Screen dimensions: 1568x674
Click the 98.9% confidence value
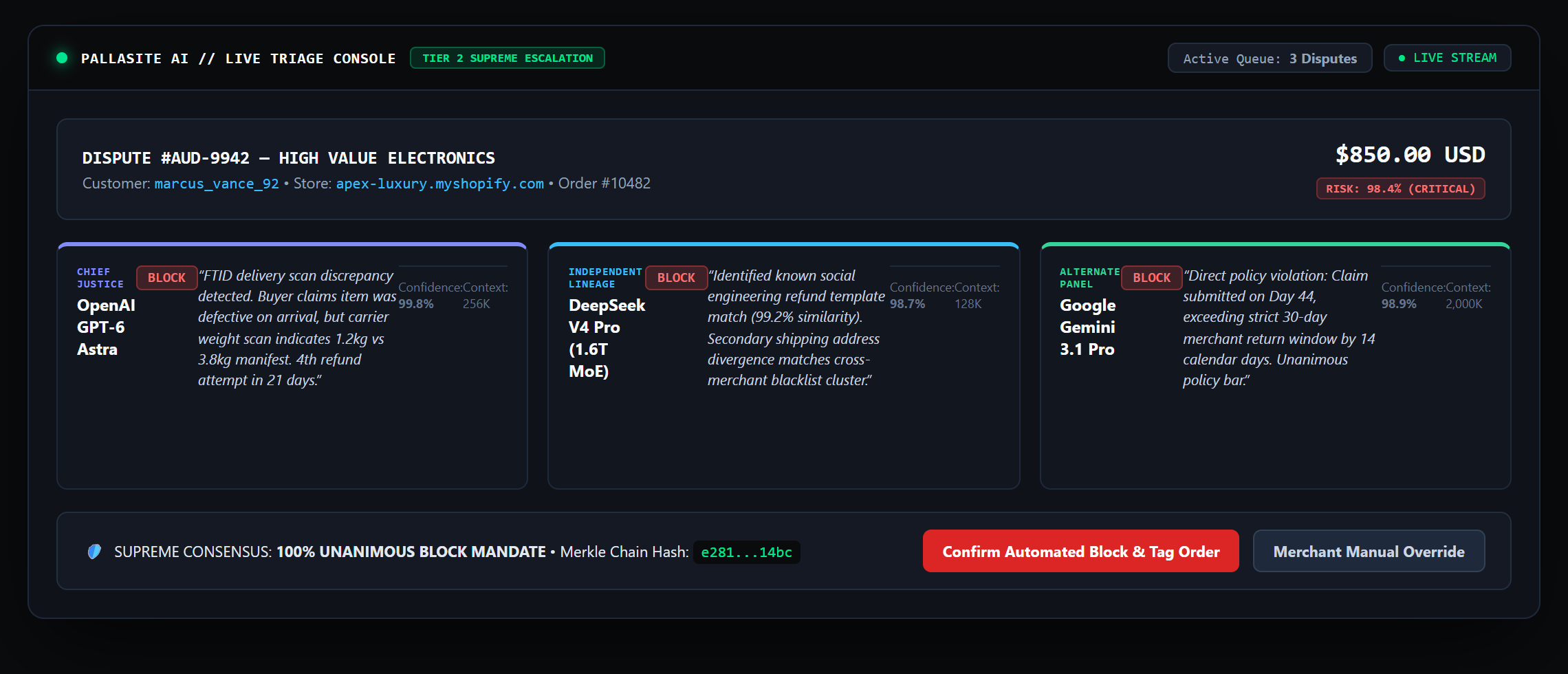[x=1399, y=304]
